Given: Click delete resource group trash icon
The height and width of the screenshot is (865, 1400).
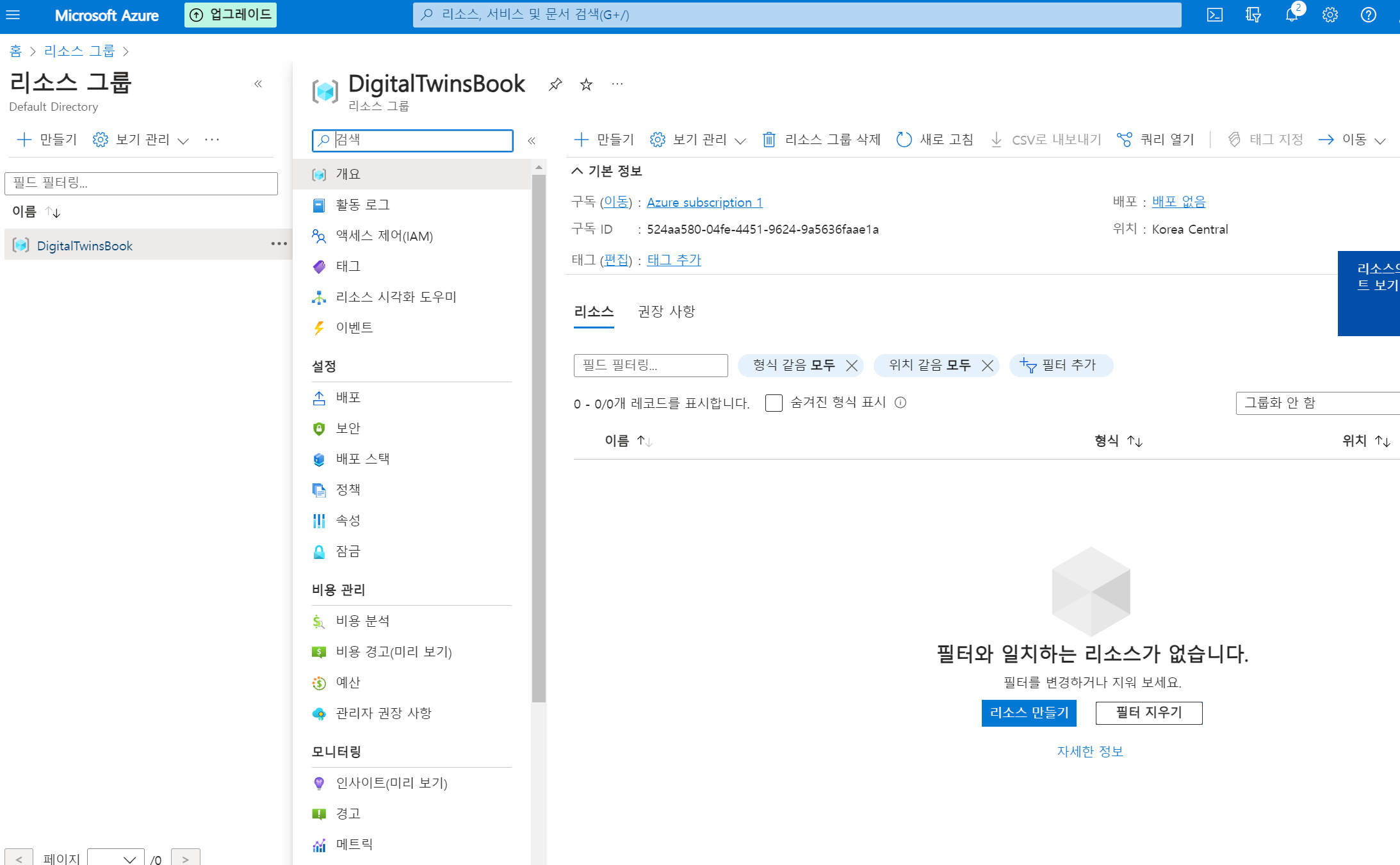Looking at the screenshot, I should click(x=769, y=140).
